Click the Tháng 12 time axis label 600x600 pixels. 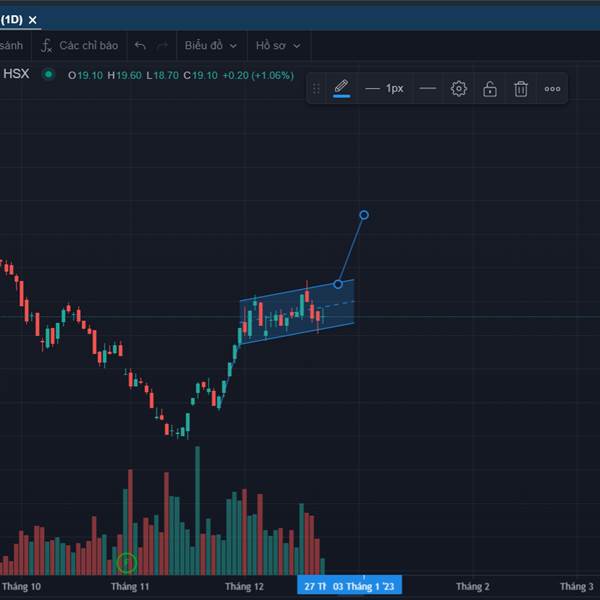pos(244,586)
